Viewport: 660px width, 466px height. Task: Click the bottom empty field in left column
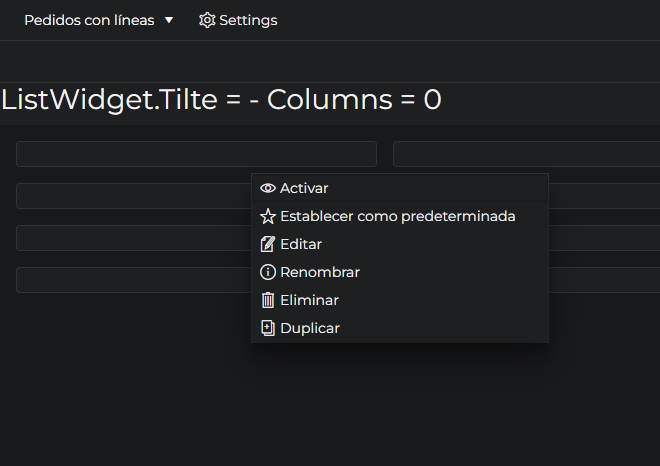pyautogui.click(x=132, y=280)
